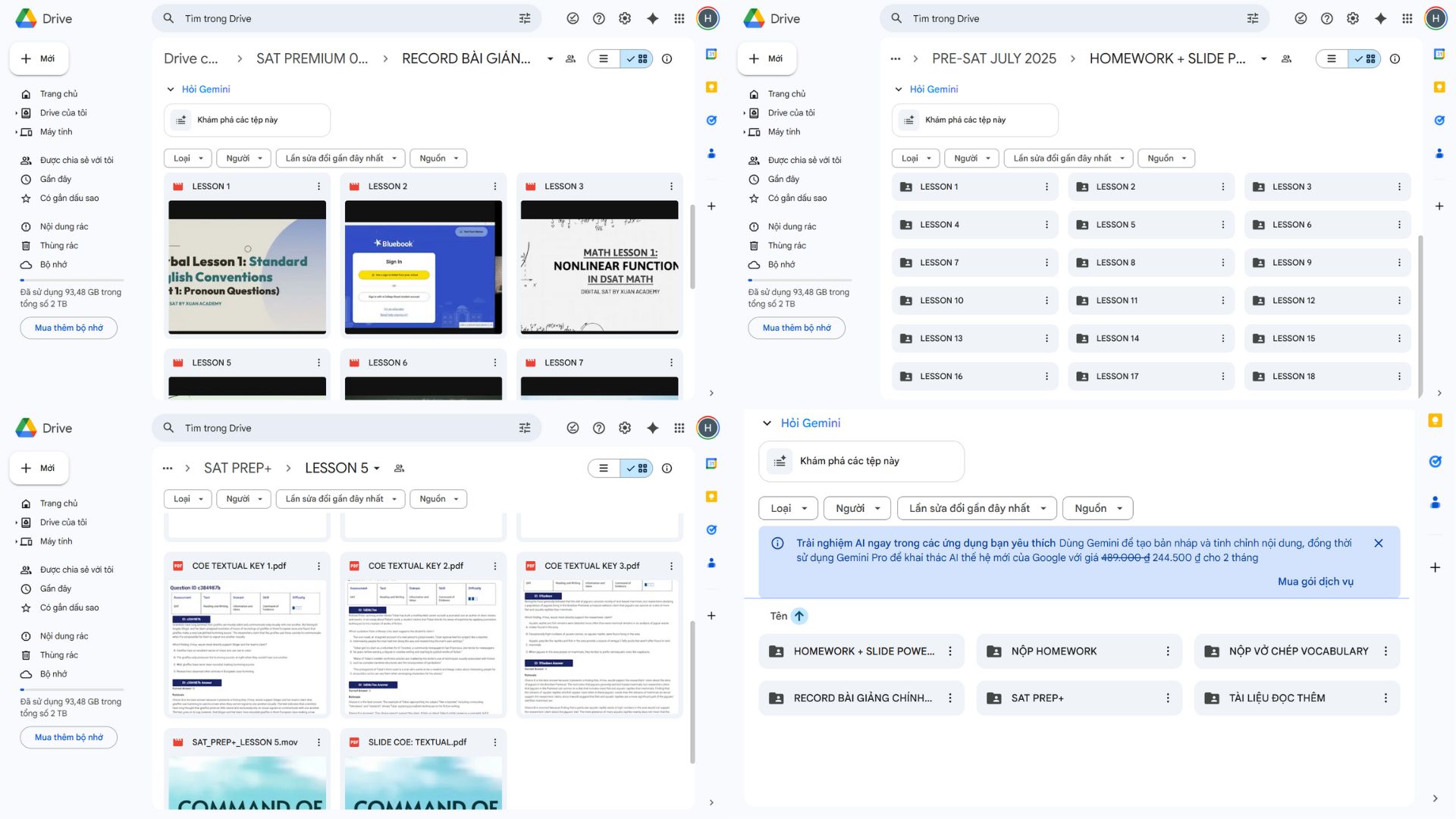The image size is (1456, 819).
Task: Select grid layout beside HOMEWORK + SLIDE P... title
Action: tap(1365, 58)
